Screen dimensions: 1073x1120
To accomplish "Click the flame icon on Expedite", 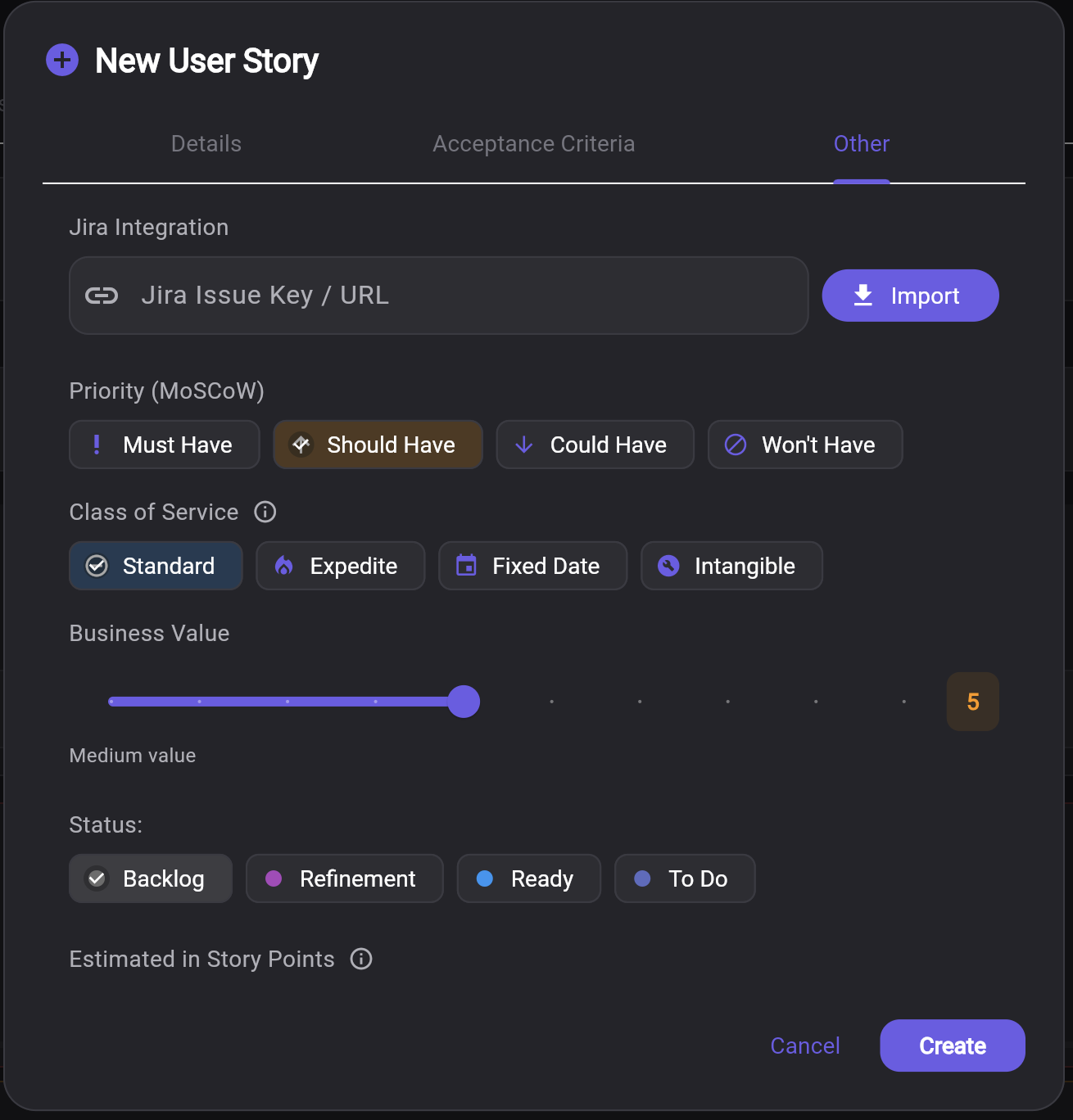I will pos(284,566).
